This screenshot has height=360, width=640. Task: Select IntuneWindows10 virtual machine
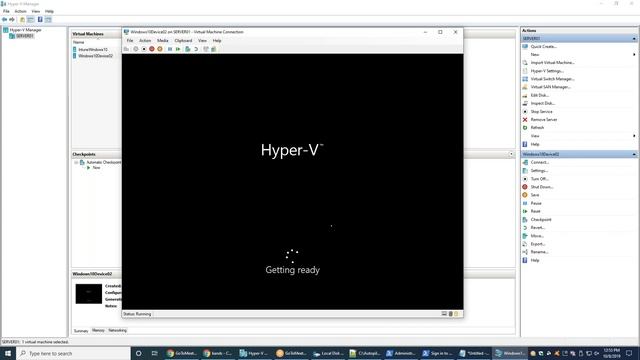93,50
